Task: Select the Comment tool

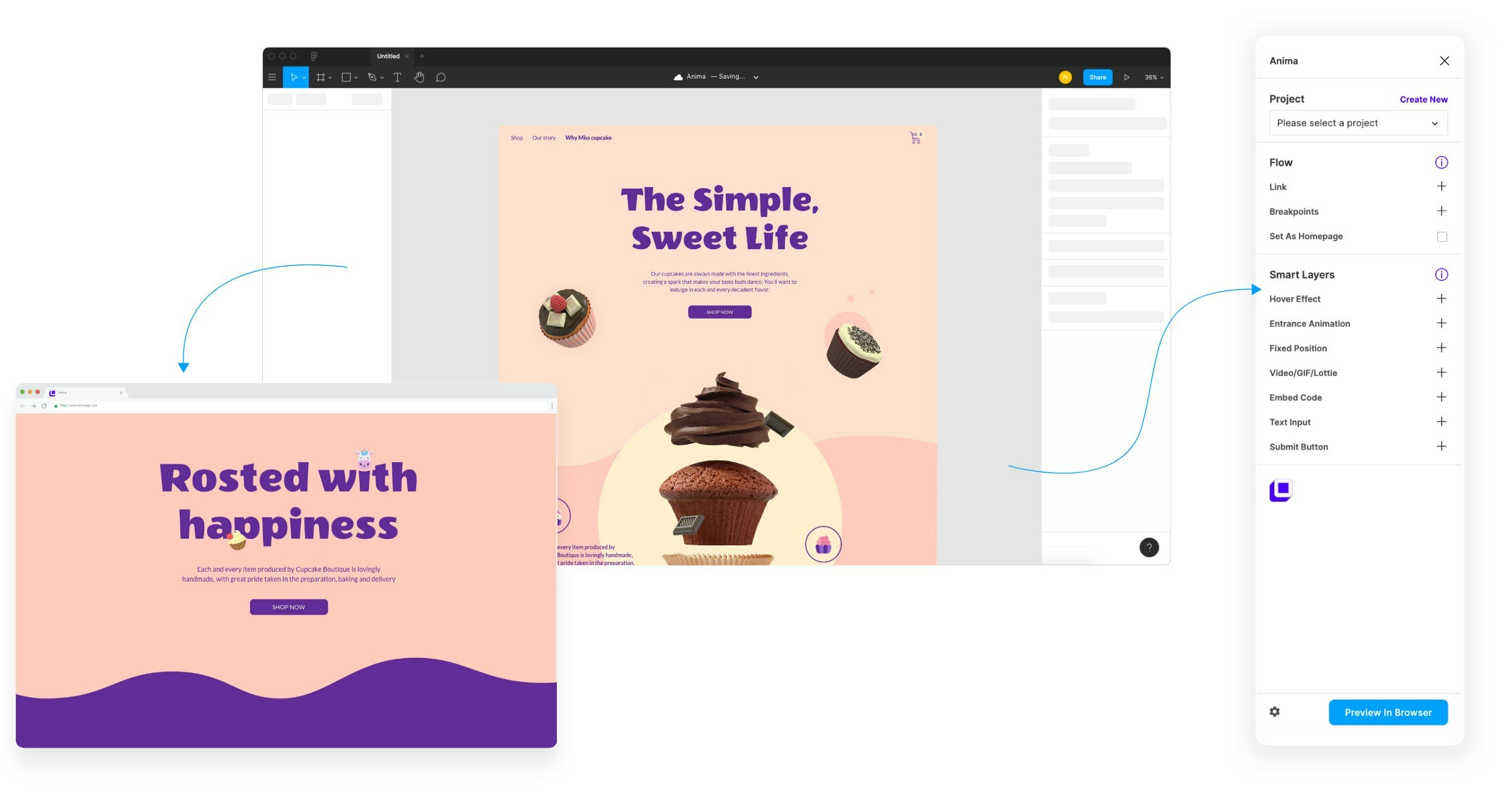Action: coord(441,77)
